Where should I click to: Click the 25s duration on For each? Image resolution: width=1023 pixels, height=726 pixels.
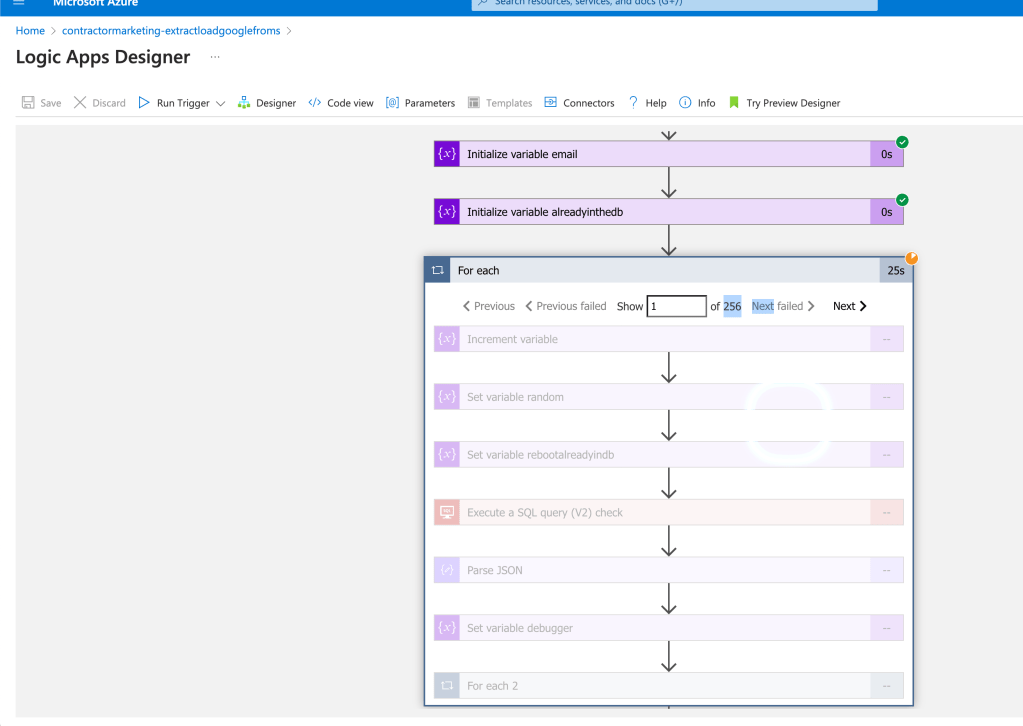pyautogui.click(x=896, y=270)
